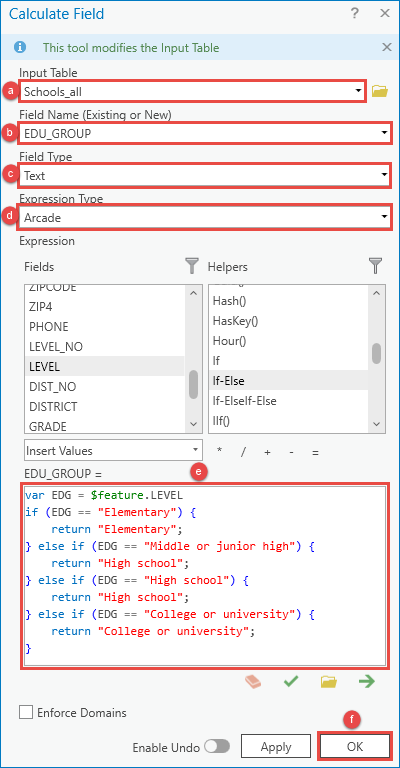Click the Helpers list scrollbar thumb
The image size is (400, 768).
[376, 353]
